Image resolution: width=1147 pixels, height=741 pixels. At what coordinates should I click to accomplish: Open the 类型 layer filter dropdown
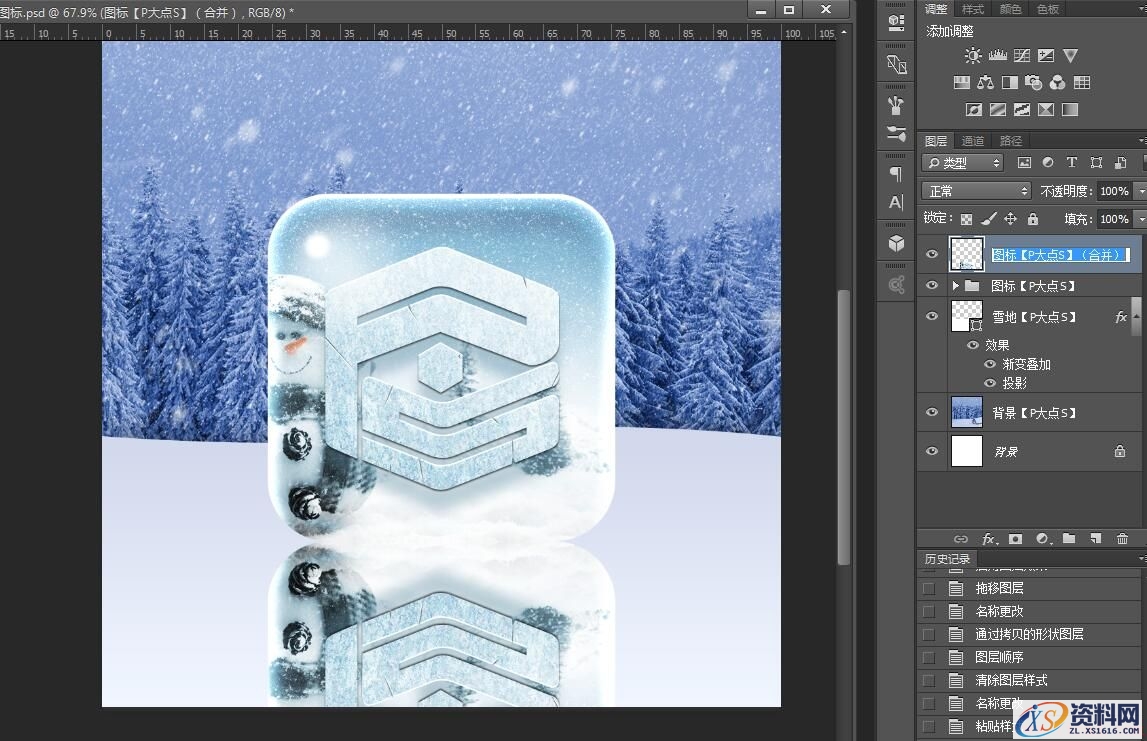point(963,163)
